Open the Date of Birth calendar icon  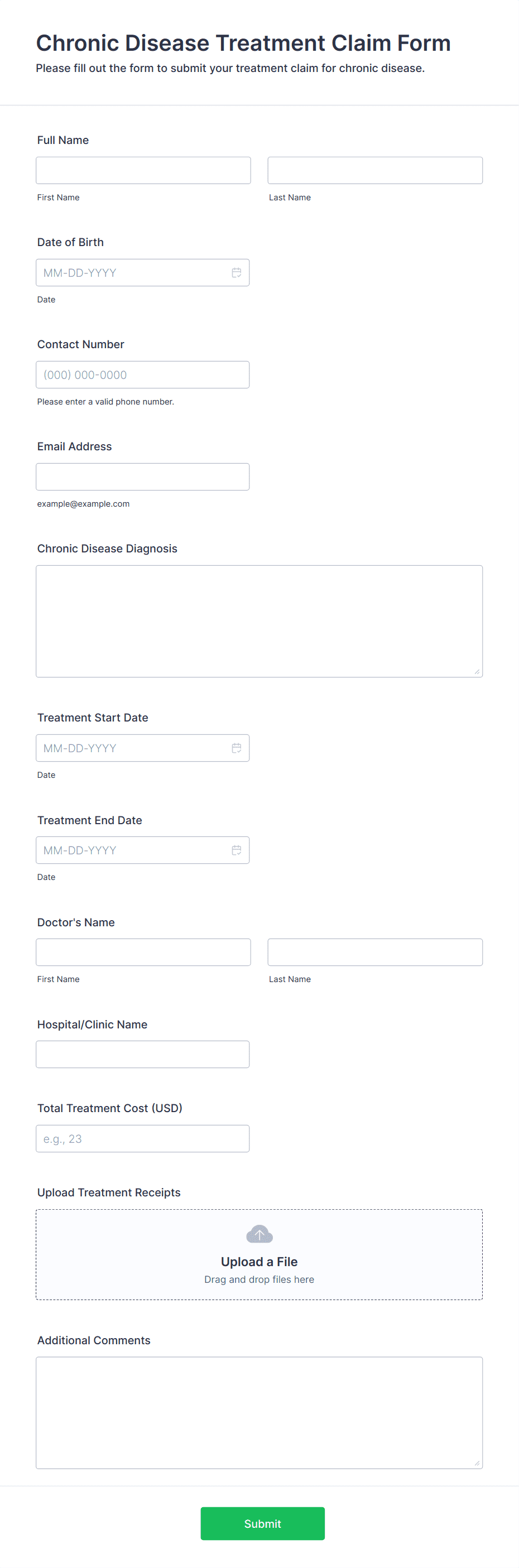tap(237, 273)
